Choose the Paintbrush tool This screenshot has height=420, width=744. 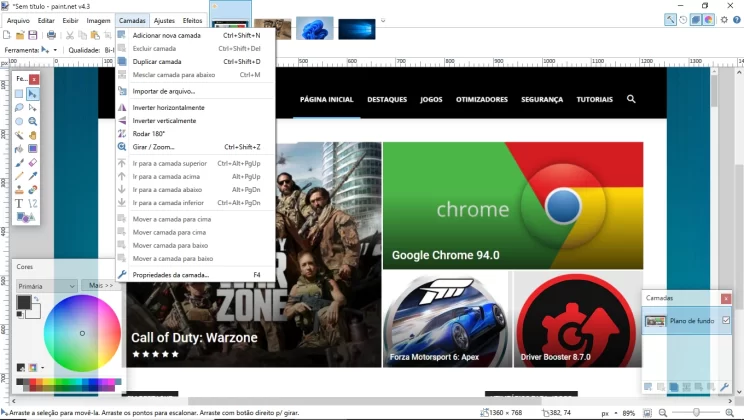(19, 163)
